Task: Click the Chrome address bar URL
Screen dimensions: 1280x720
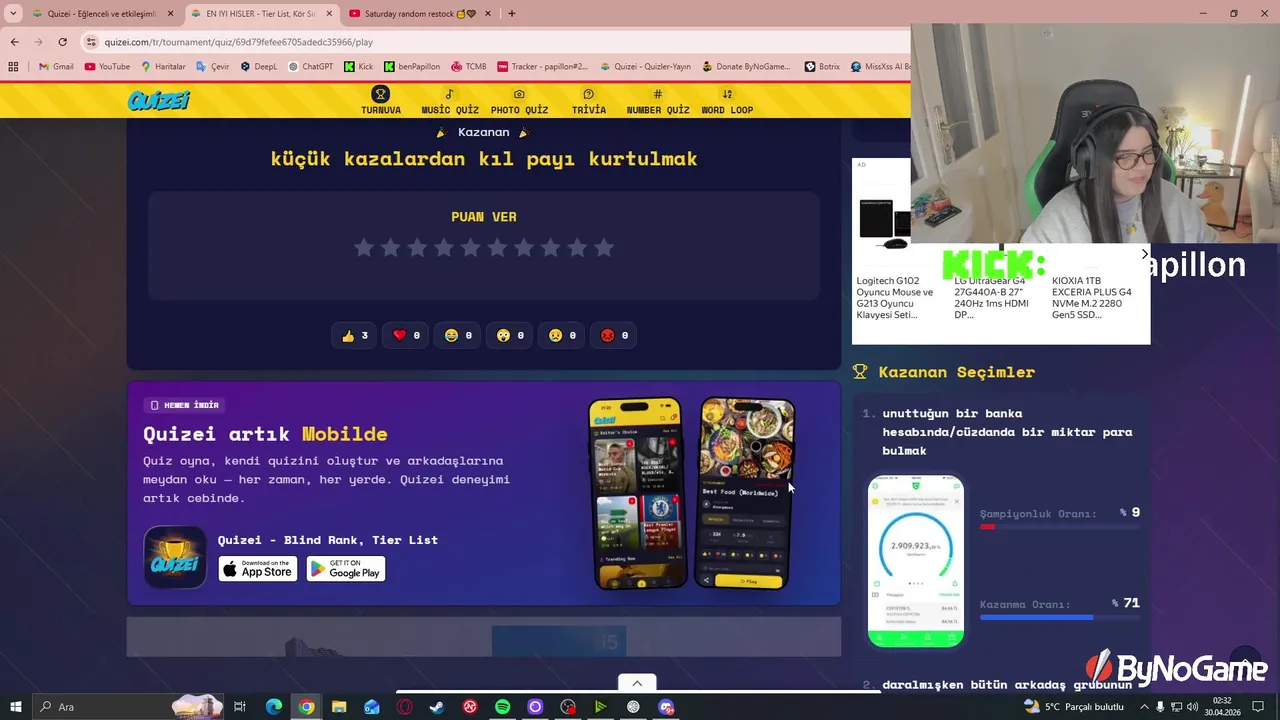Action: click(x=238, y=42)
